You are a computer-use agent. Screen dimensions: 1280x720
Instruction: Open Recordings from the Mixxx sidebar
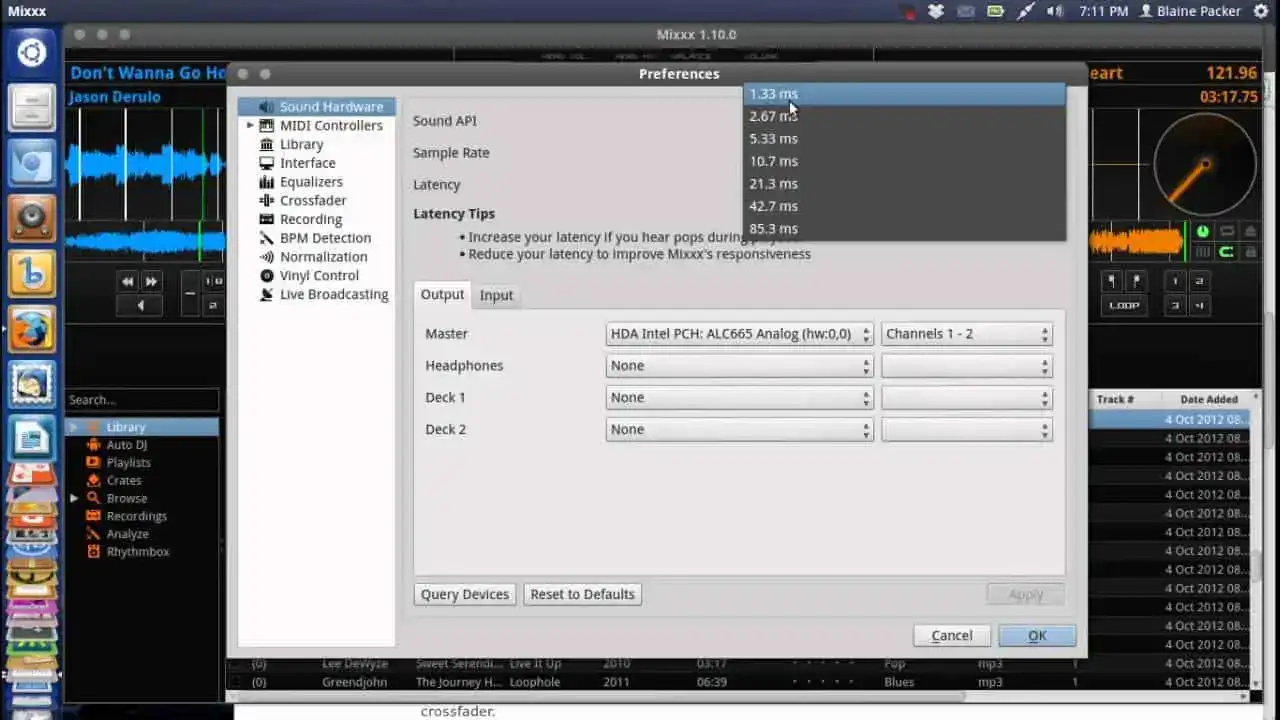pyautogui.click(x=136, y=516)
